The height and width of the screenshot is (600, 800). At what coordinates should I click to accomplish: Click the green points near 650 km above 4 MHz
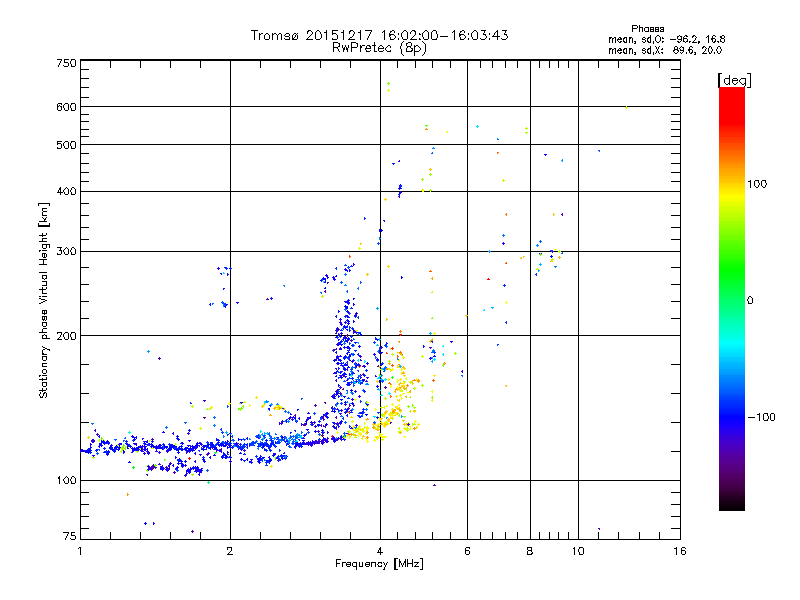[388, 87]
